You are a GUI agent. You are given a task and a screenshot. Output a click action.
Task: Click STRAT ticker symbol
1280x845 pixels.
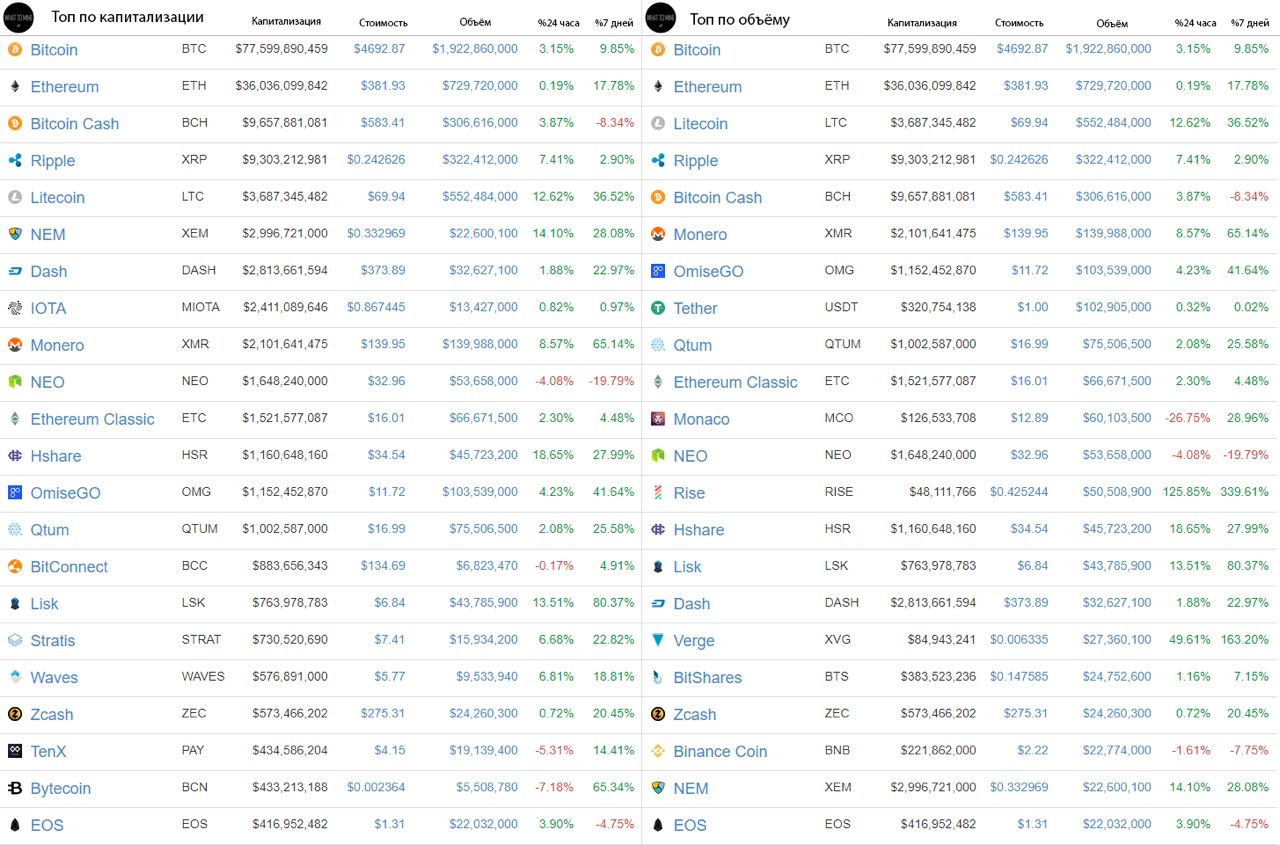point(201,639)
